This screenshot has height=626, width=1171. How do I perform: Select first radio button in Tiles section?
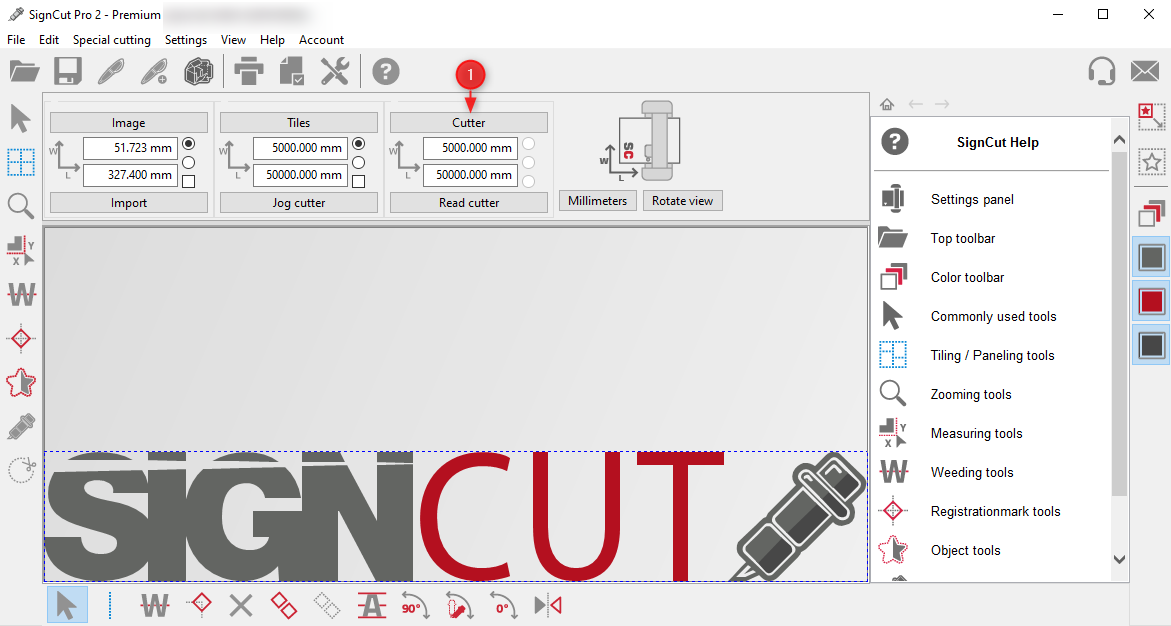pyautogui.click(x=358, y=143)
